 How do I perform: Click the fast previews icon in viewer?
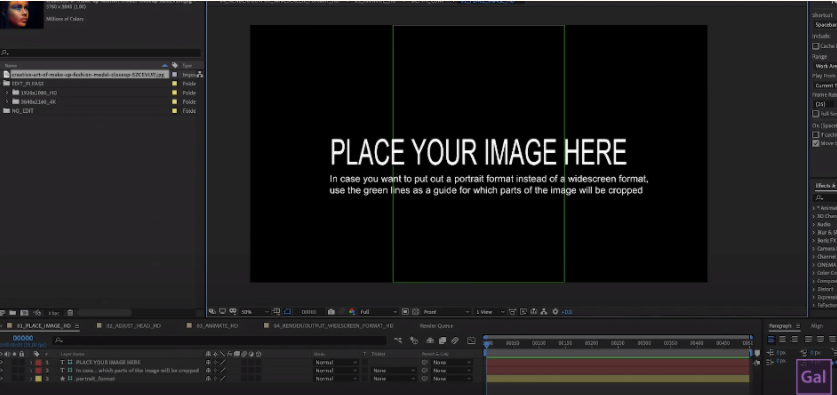523,312
